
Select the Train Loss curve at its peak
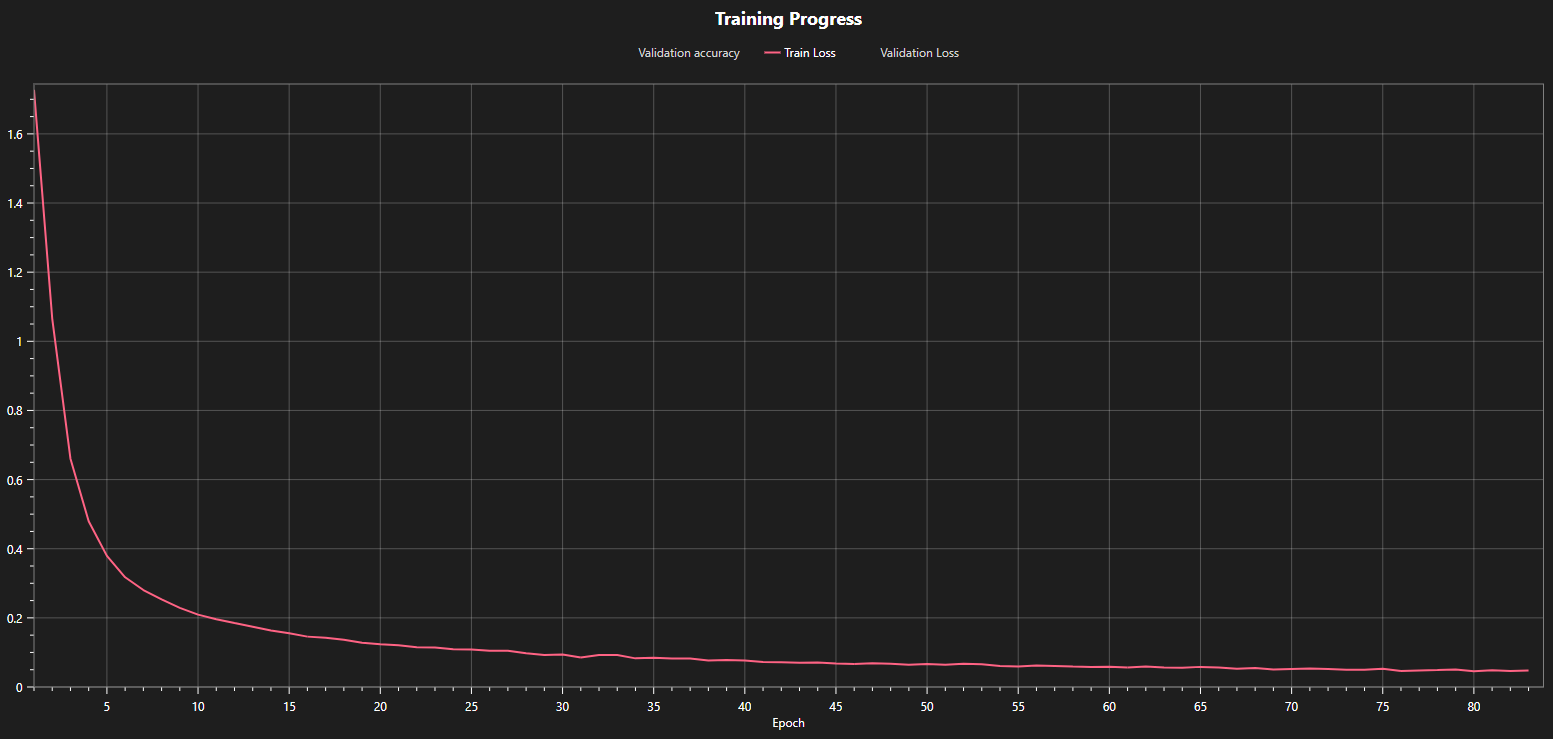pyautogui.click(x=36, y=90)
